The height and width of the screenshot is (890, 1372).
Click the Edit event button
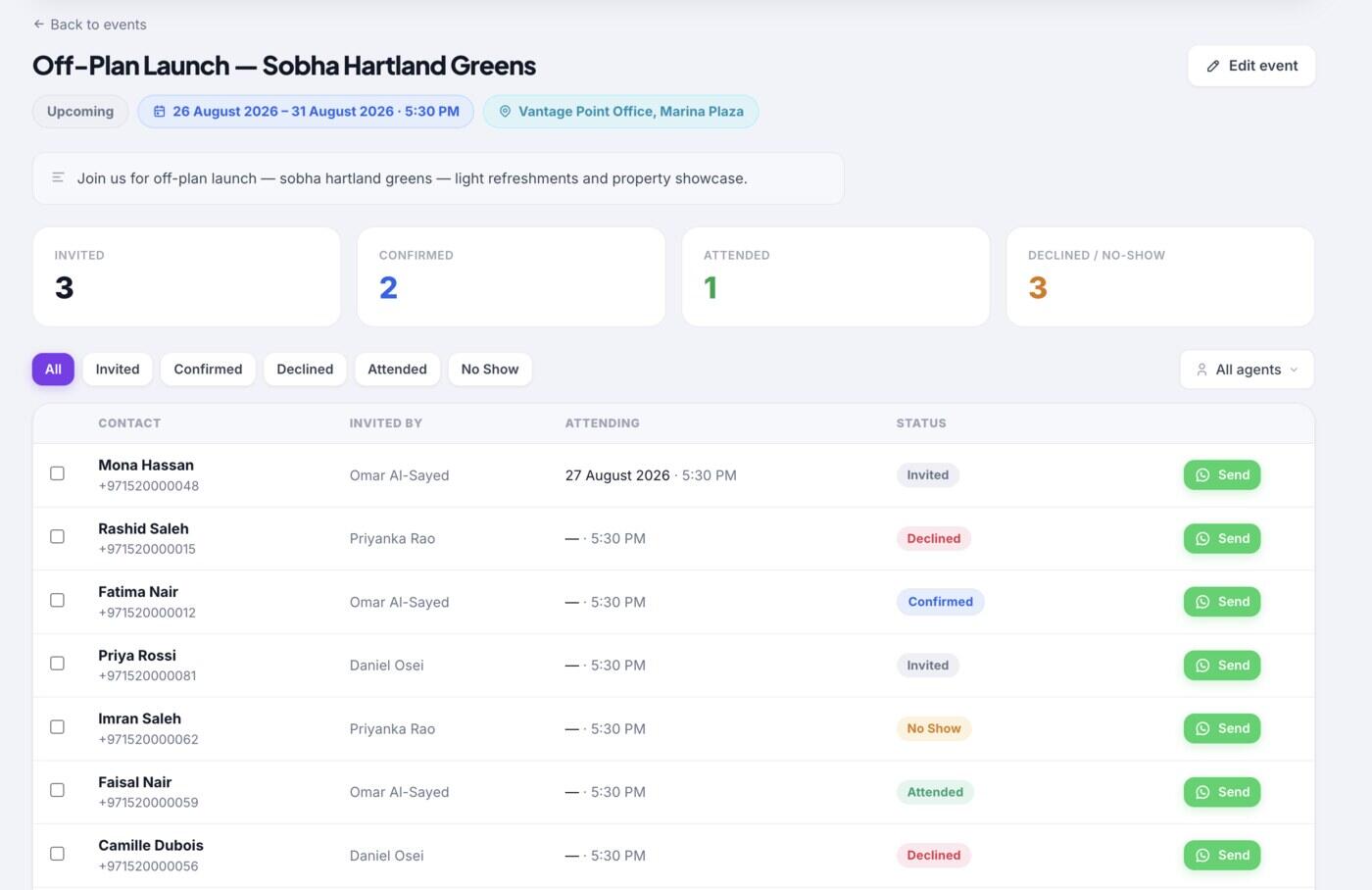click(1251, 66)
